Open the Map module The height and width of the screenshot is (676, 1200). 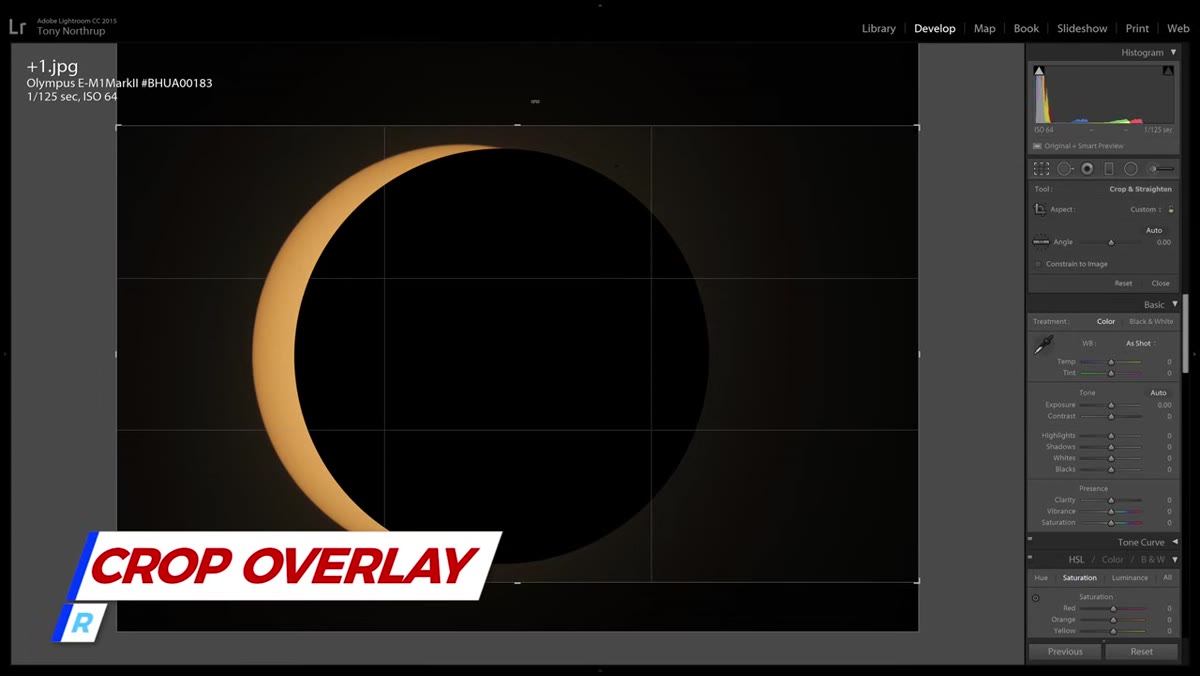point(985,28)
